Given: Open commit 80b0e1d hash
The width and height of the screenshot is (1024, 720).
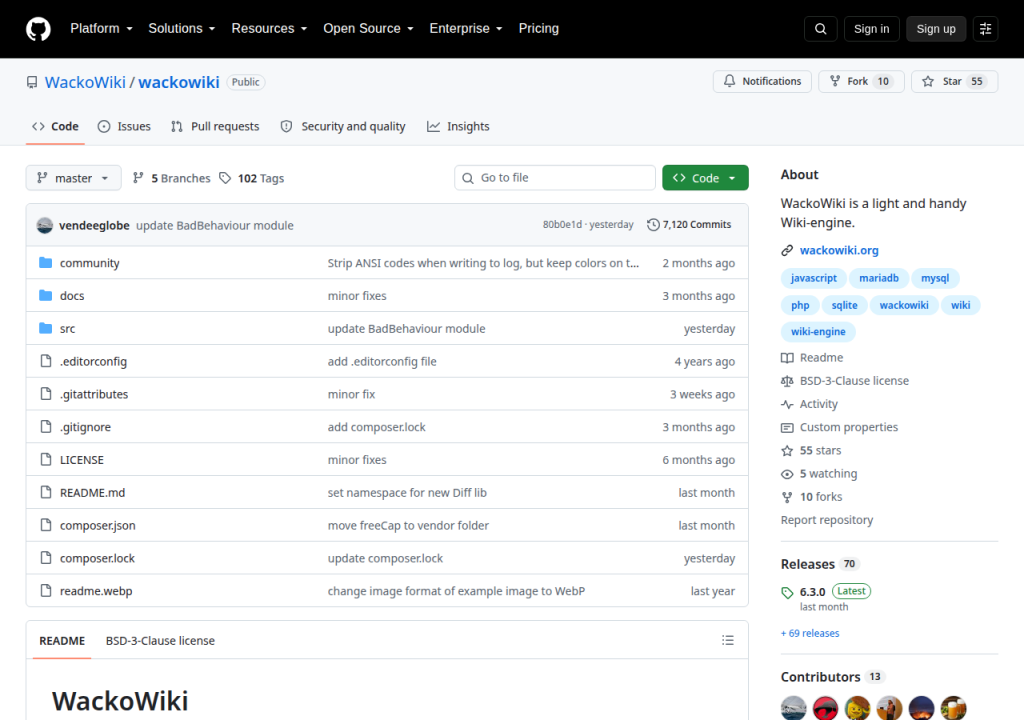Looking at the screenshot, I should 562,225.
